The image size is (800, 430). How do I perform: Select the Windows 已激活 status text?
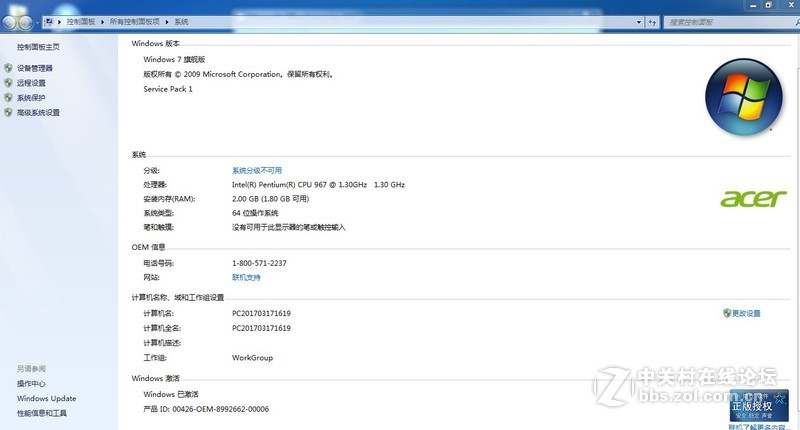point(171,394)
